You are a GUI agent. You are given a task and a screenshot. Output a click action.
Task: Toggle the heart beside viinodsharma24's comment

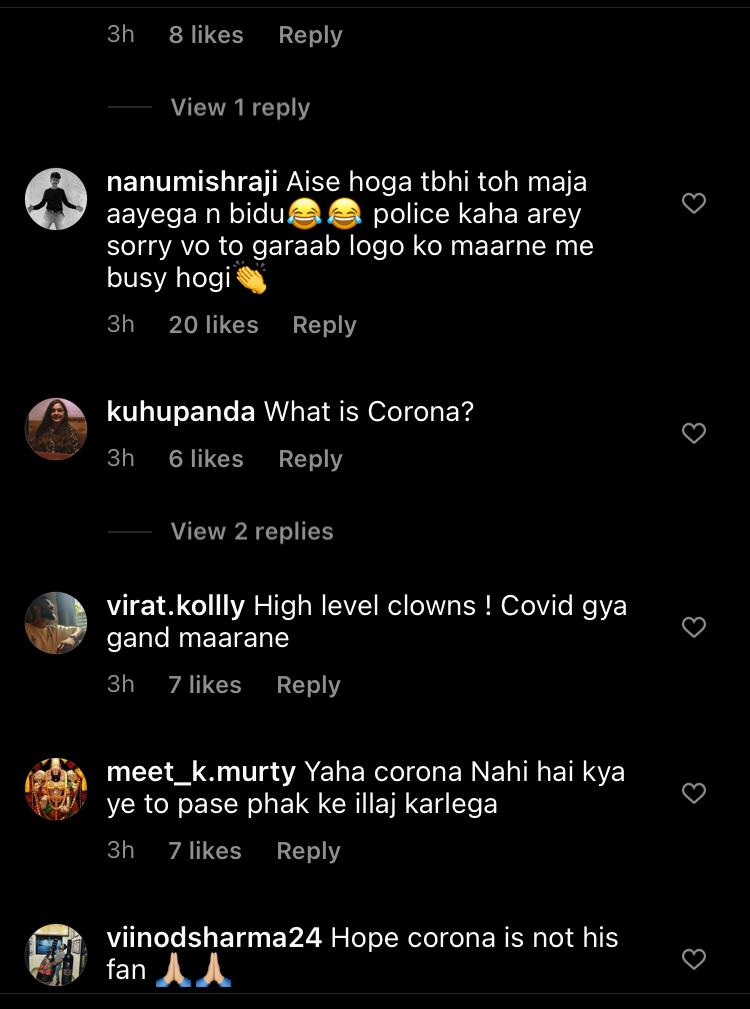pyautogui.click(x=695, y=958)
